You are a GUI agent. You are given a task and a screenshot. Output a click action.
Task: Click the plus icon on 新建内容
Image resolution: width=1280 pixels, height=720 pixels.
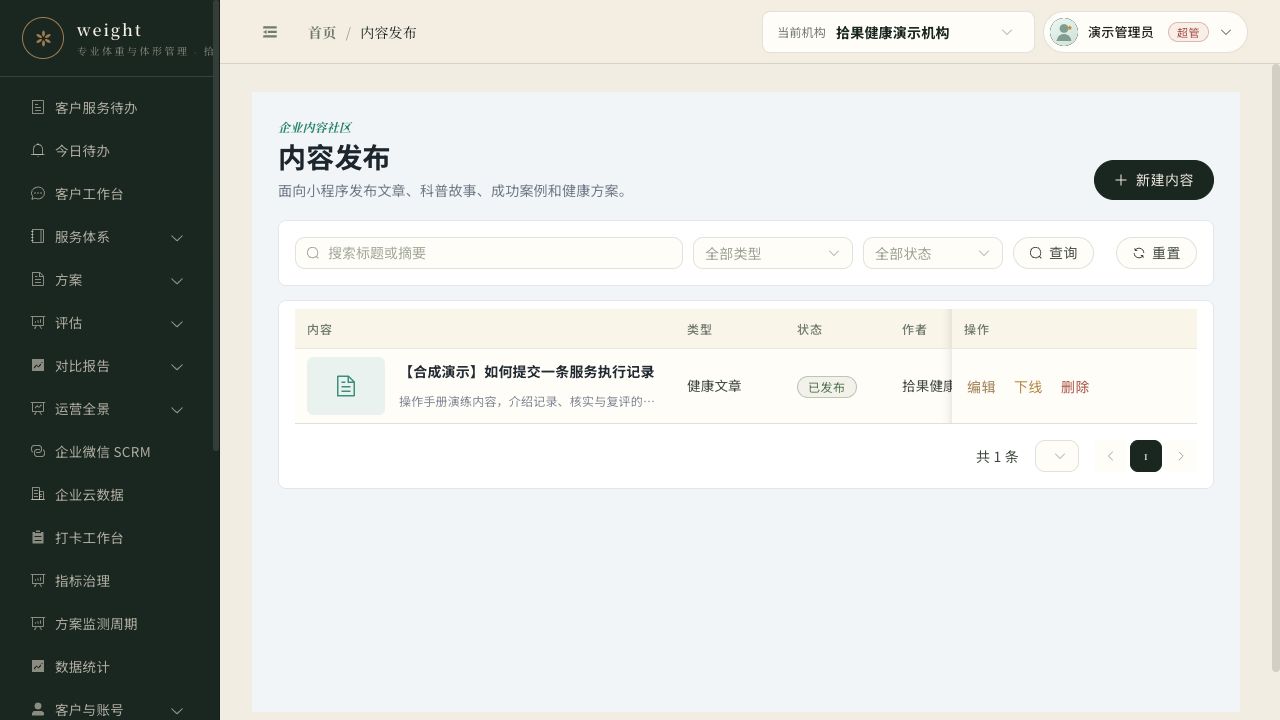1121,180
